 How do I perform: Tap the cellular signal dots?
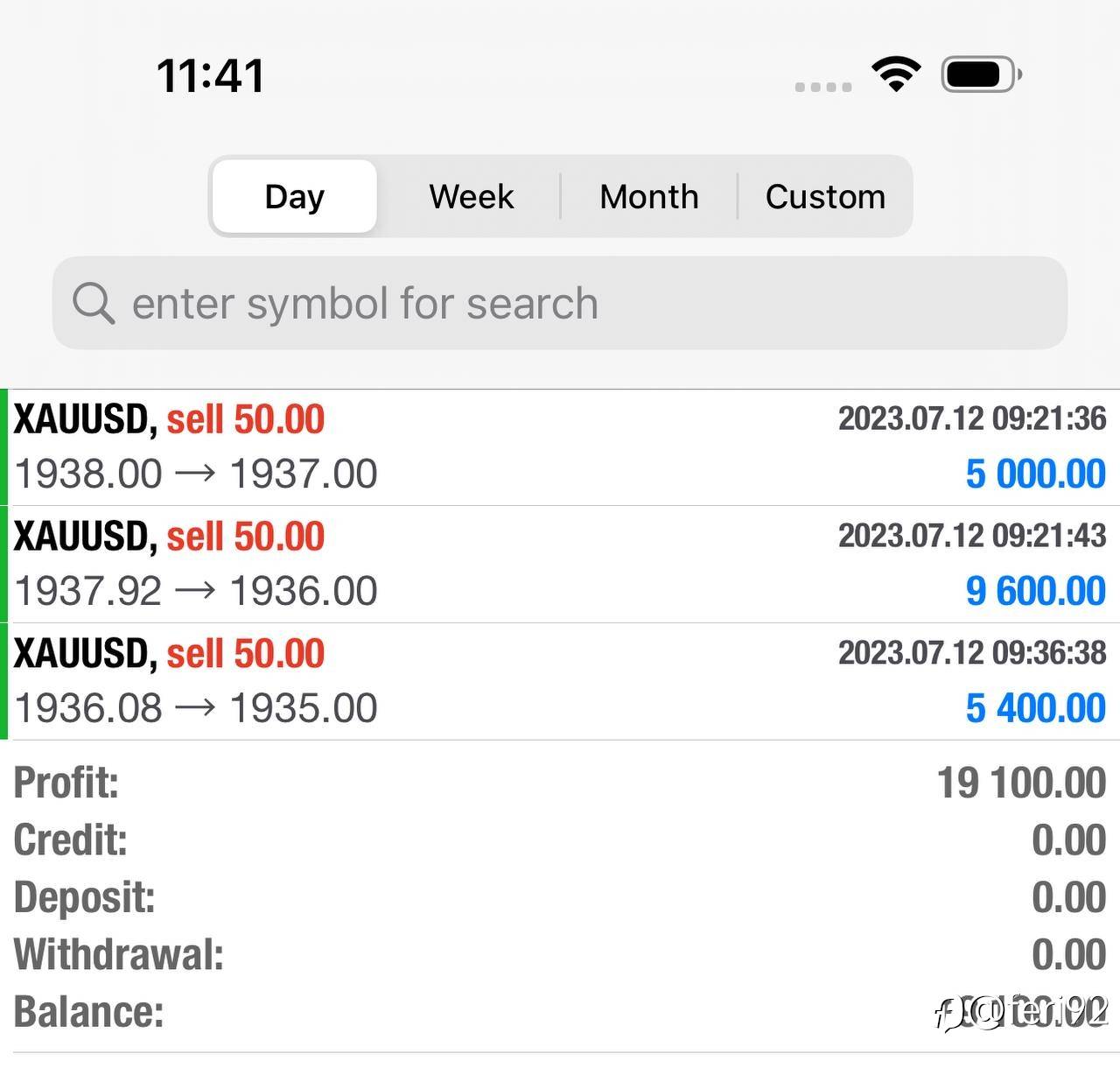pyautogui.click(x=822, y=87)
